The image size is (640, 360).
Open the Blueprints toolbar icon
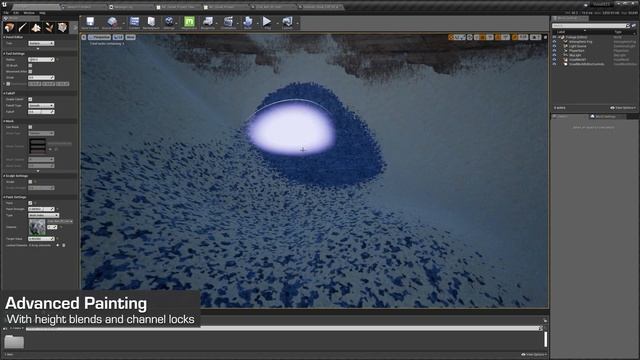click(x=208, y=22)
